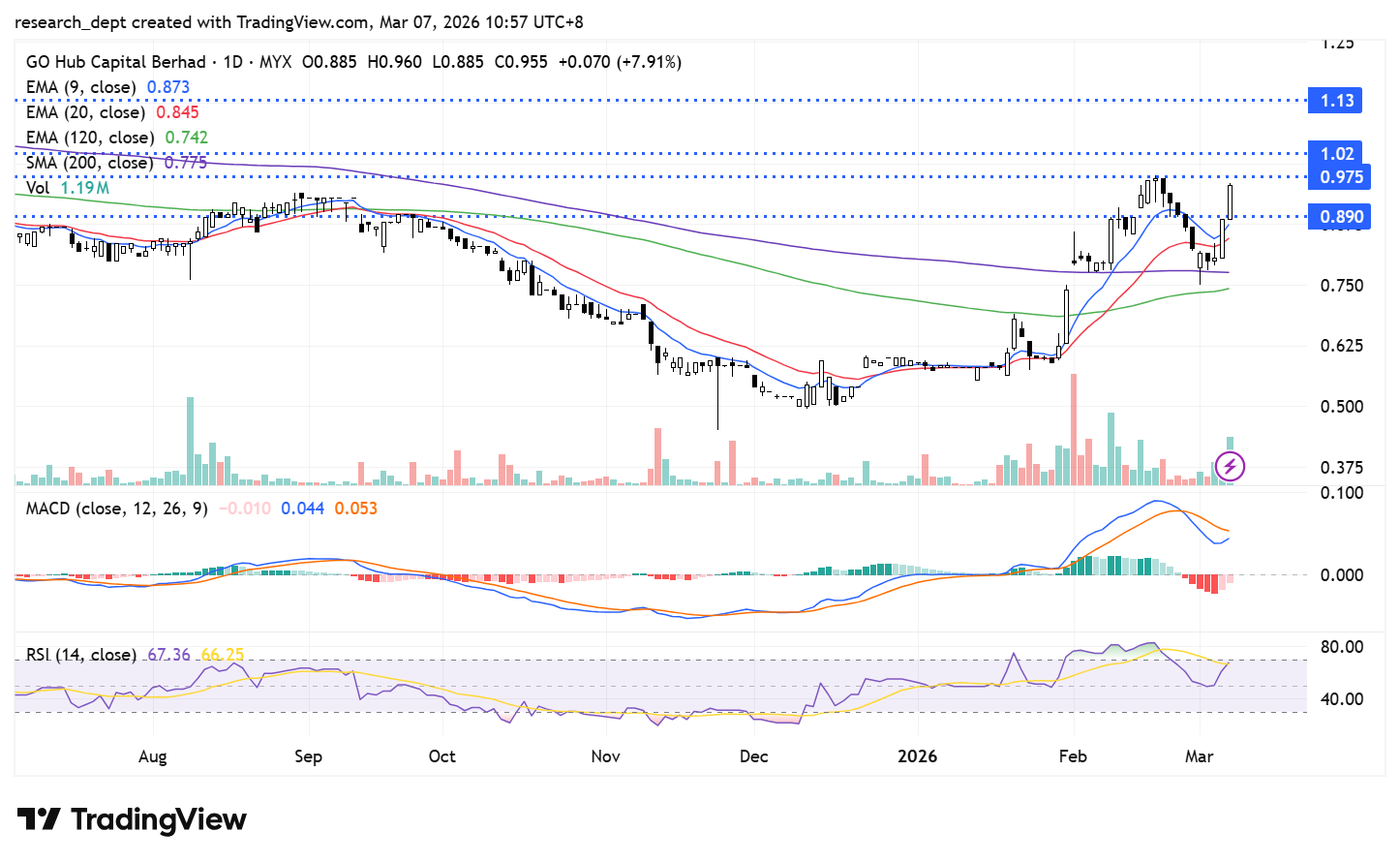Click the latest white candlestick on chart

(x=1231, y=201)
